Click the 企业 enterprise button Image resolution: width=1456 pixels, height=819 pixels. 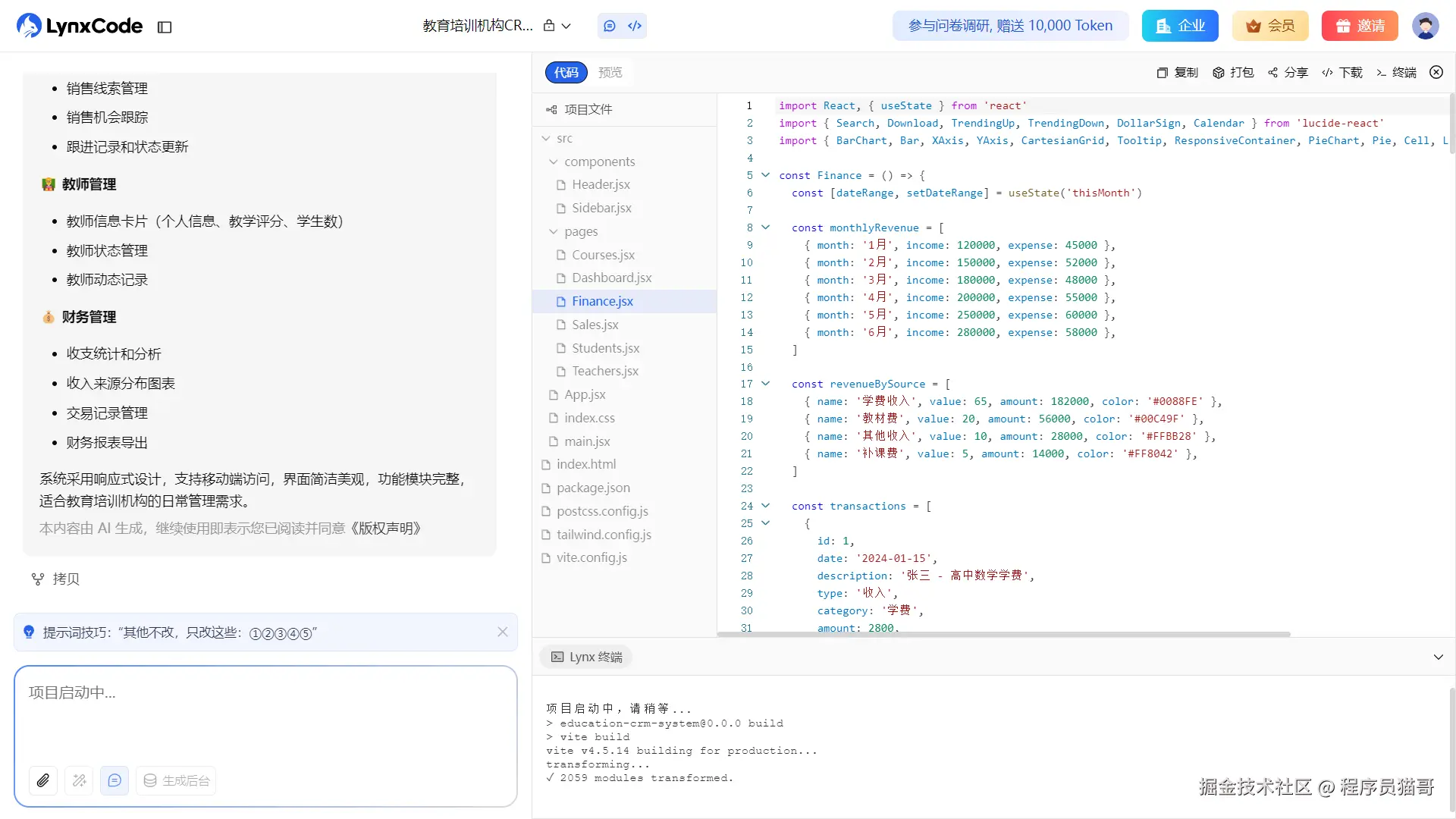pyautogui.click(x=1180, y=26)
